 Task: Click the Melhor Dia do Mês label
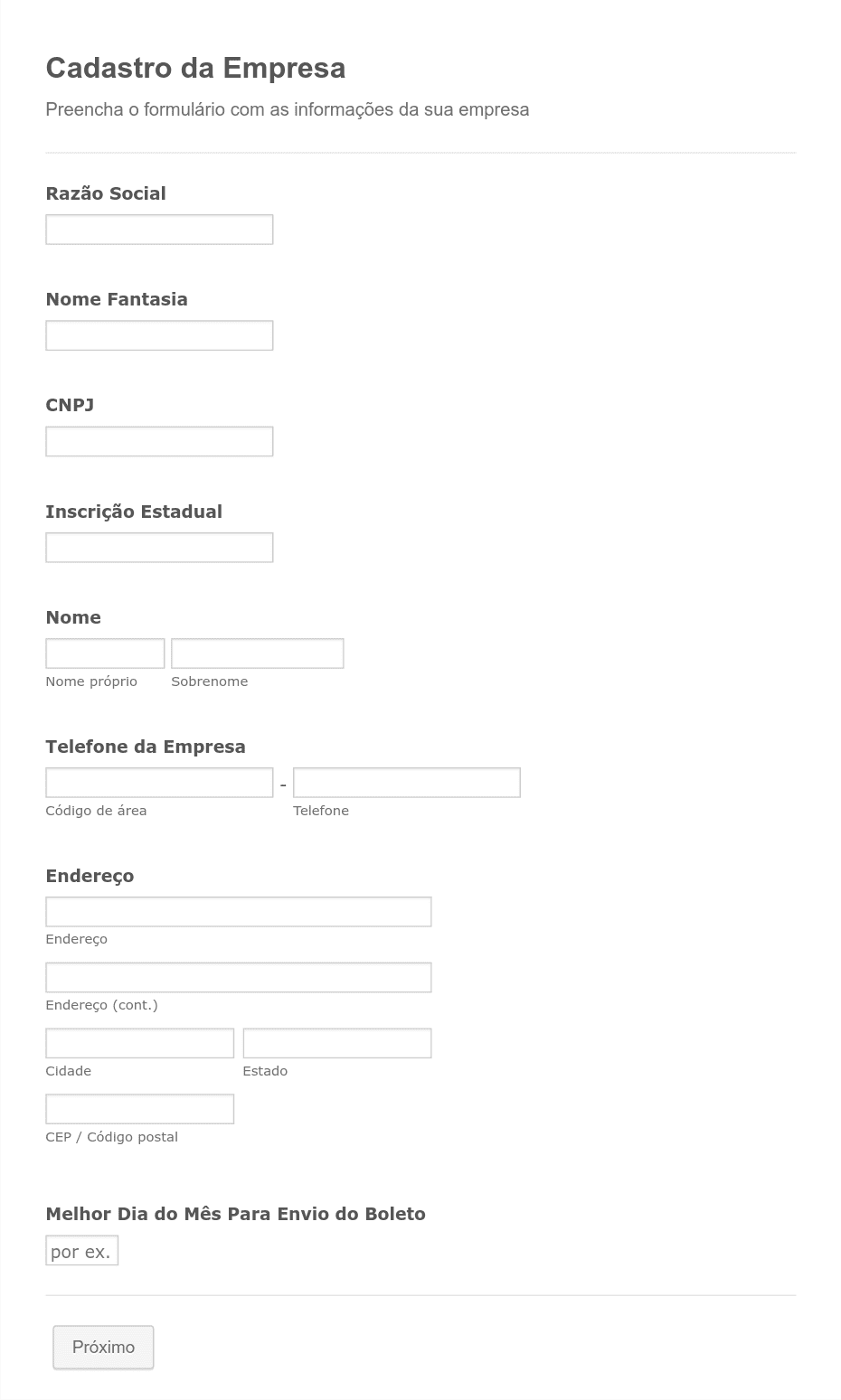(235, 1214)
